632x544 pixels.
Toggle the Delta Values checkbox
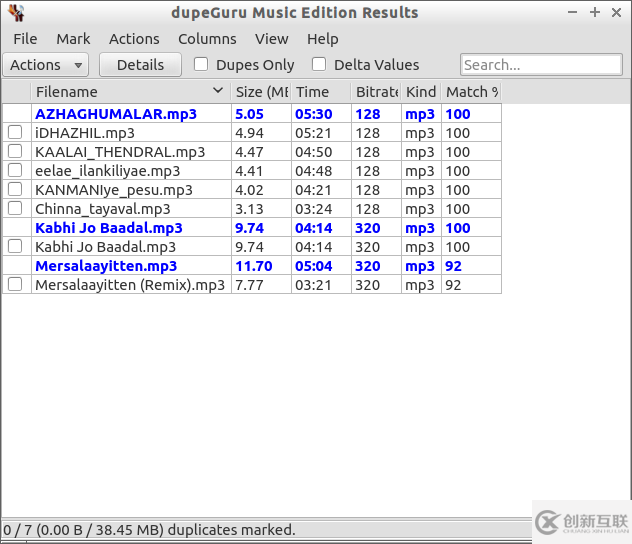tap(319, 64)
